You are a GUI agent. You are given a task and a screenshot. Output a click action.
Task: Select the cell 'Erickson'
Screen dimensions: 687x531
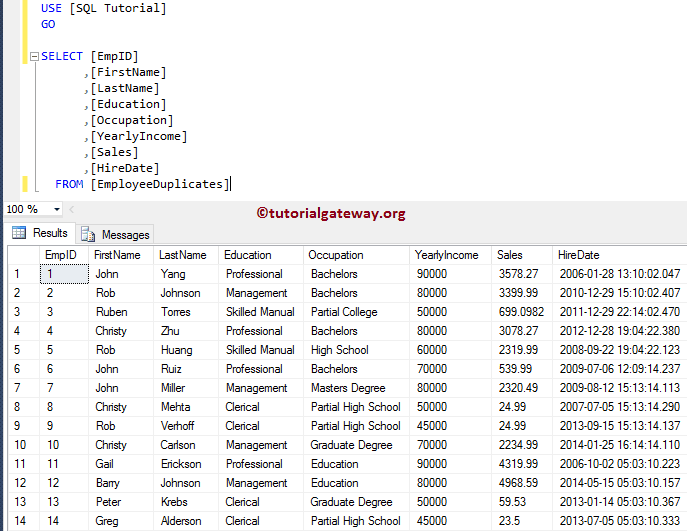186,464
